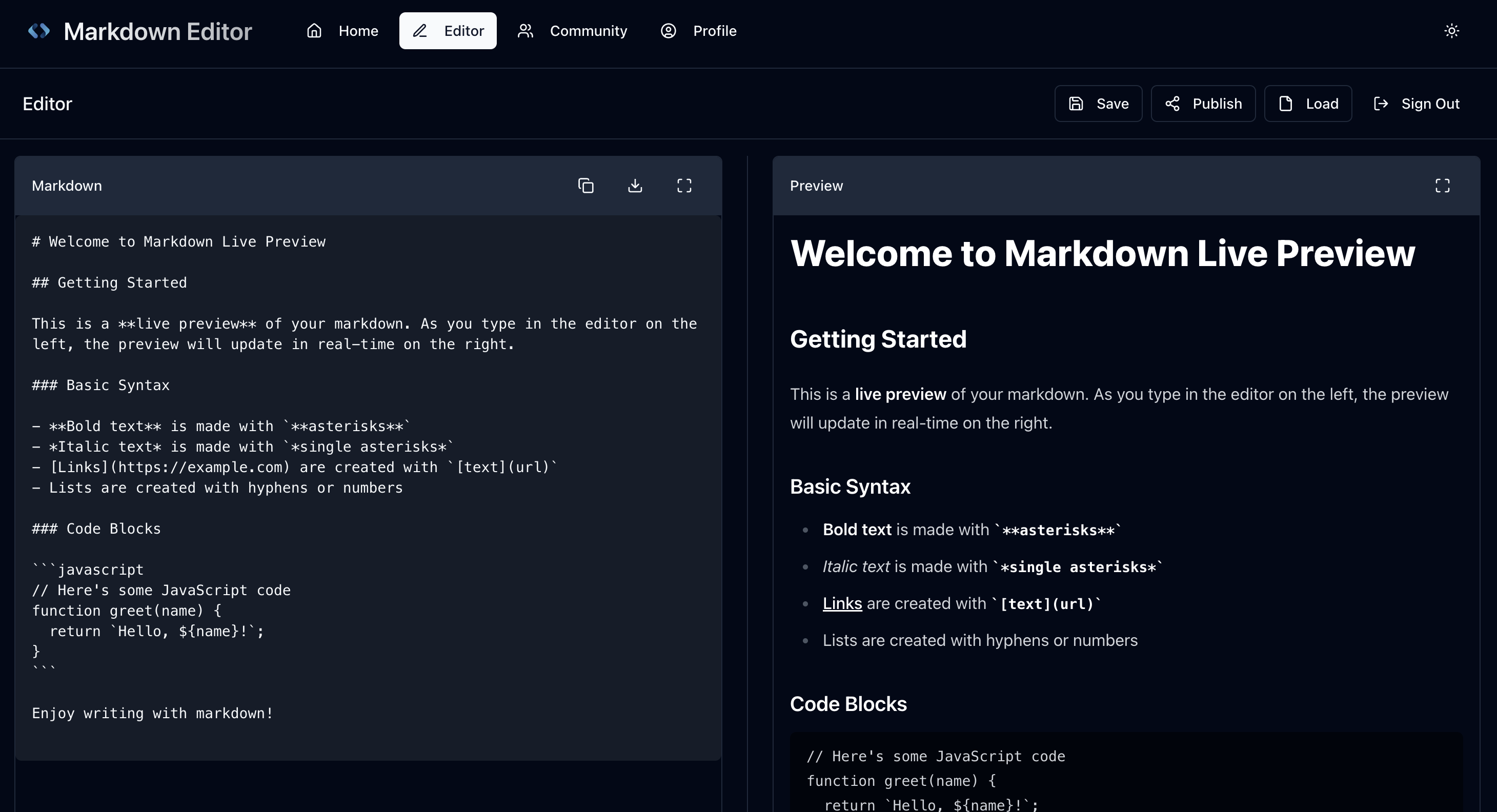Click the 'Getting Started' preview heading

878,339
